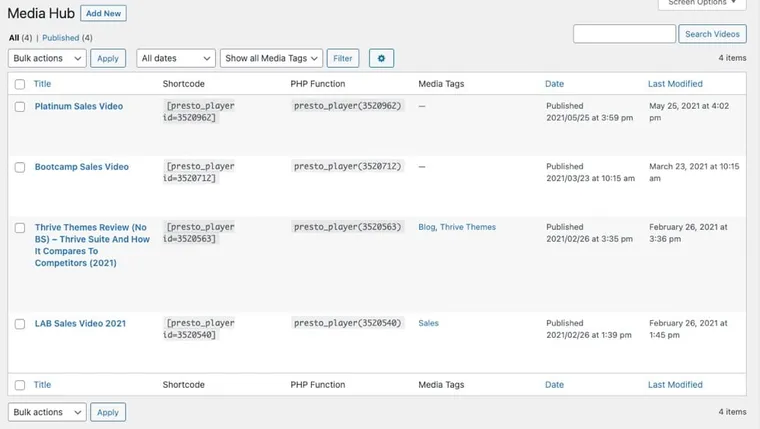Screen dimensions: 760x429
Task: Click the header Shortcode column label
Action: point(183,84)
